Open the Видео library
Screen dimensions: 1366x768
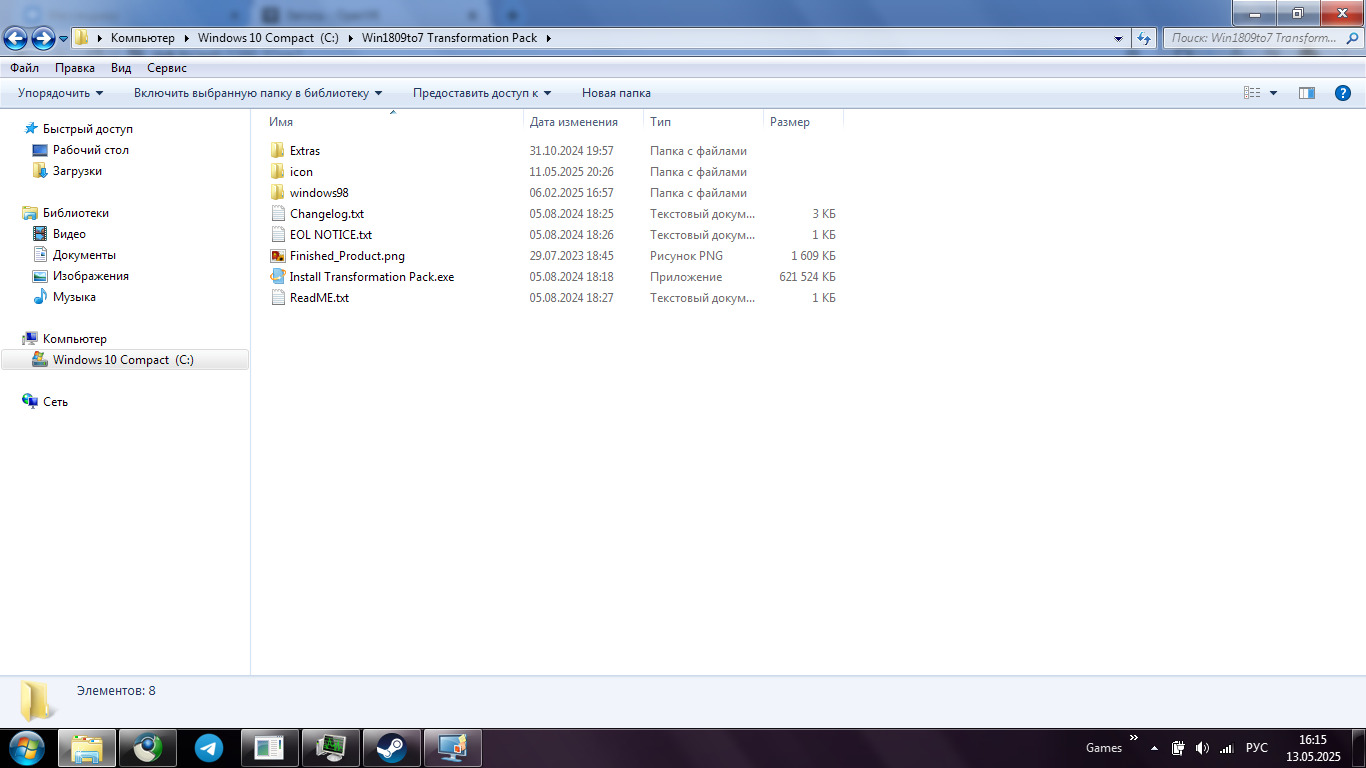69,234
